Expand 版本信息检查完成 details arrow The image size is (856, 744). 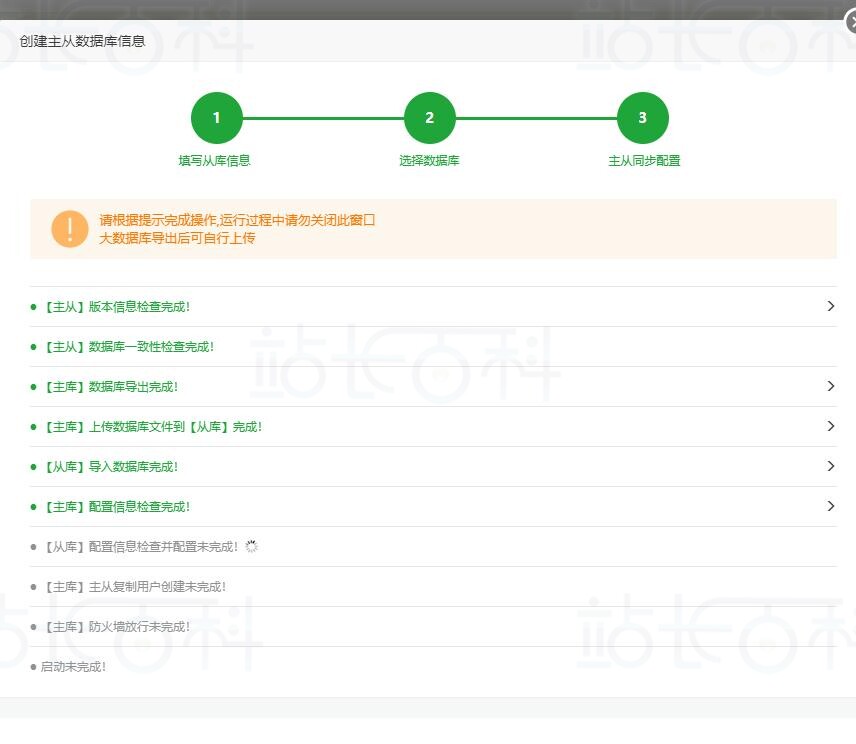pos(830,306)
